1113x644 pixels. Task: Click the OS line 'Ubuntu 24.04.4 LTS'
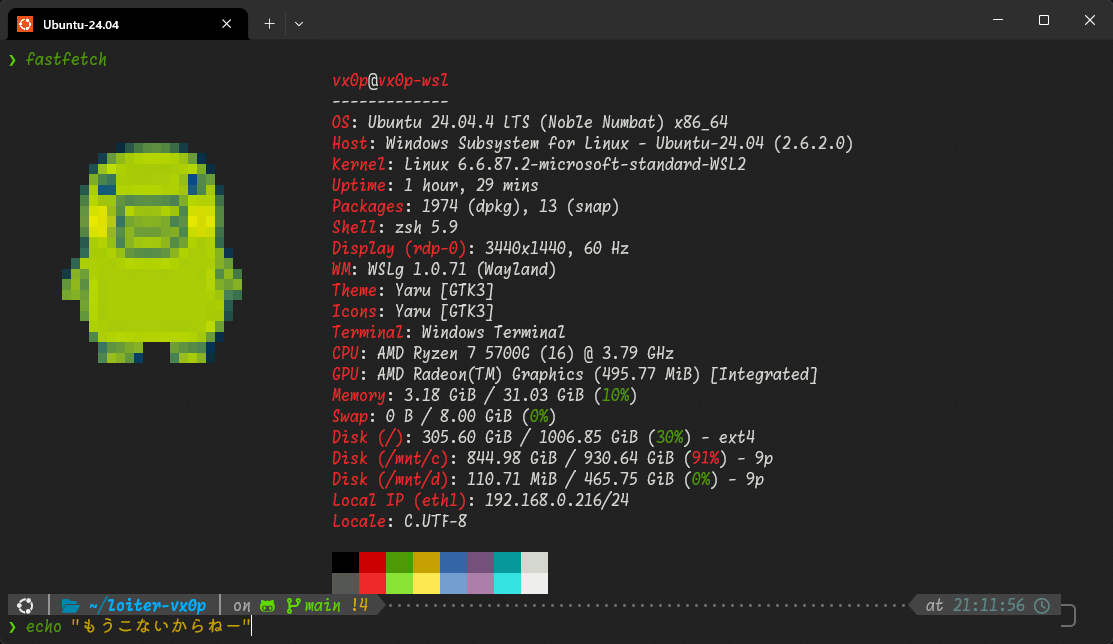(x=530, y=122)
